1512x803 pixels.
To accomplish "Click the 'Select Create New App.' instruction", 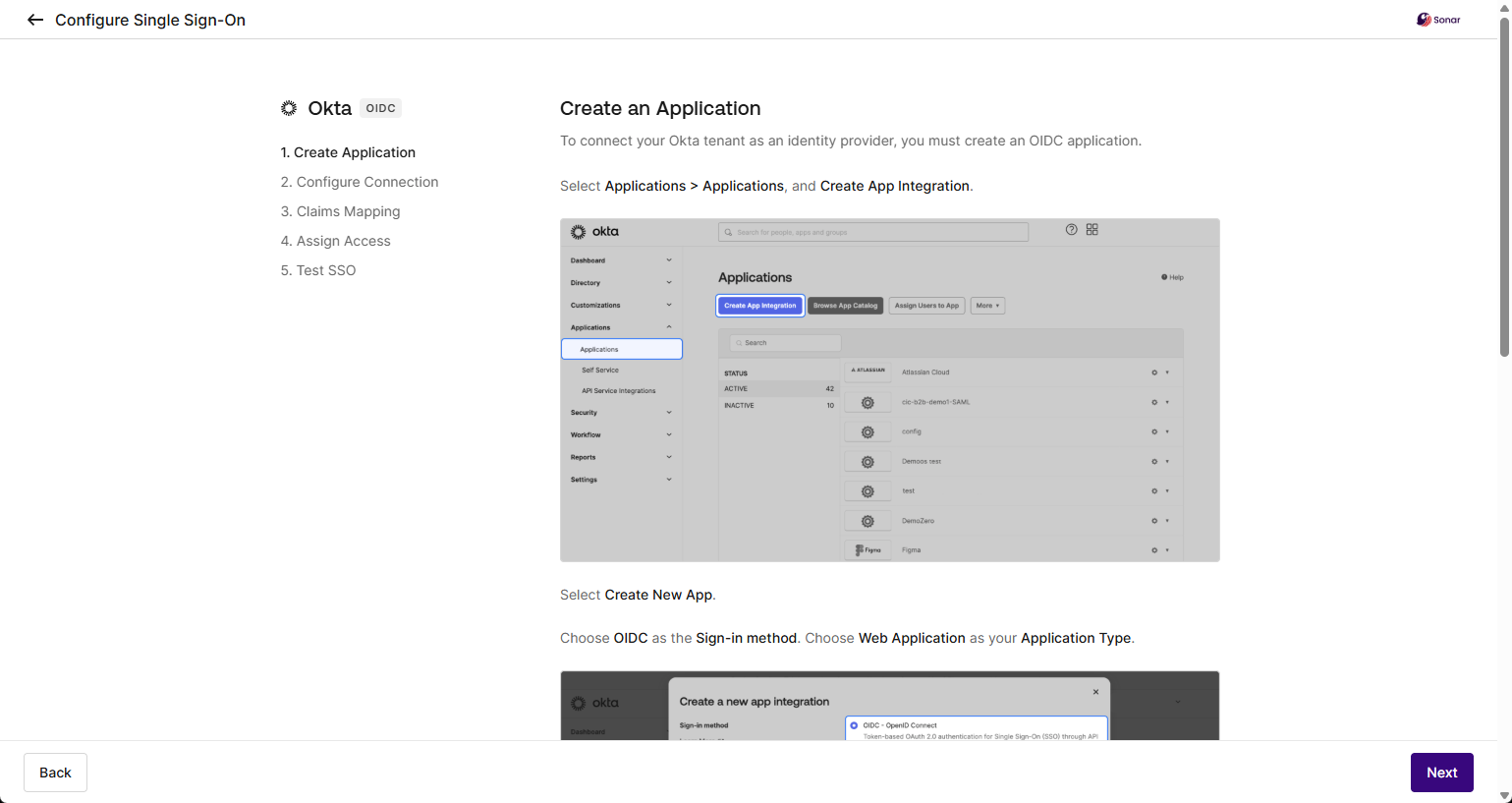I will point(638,595).
